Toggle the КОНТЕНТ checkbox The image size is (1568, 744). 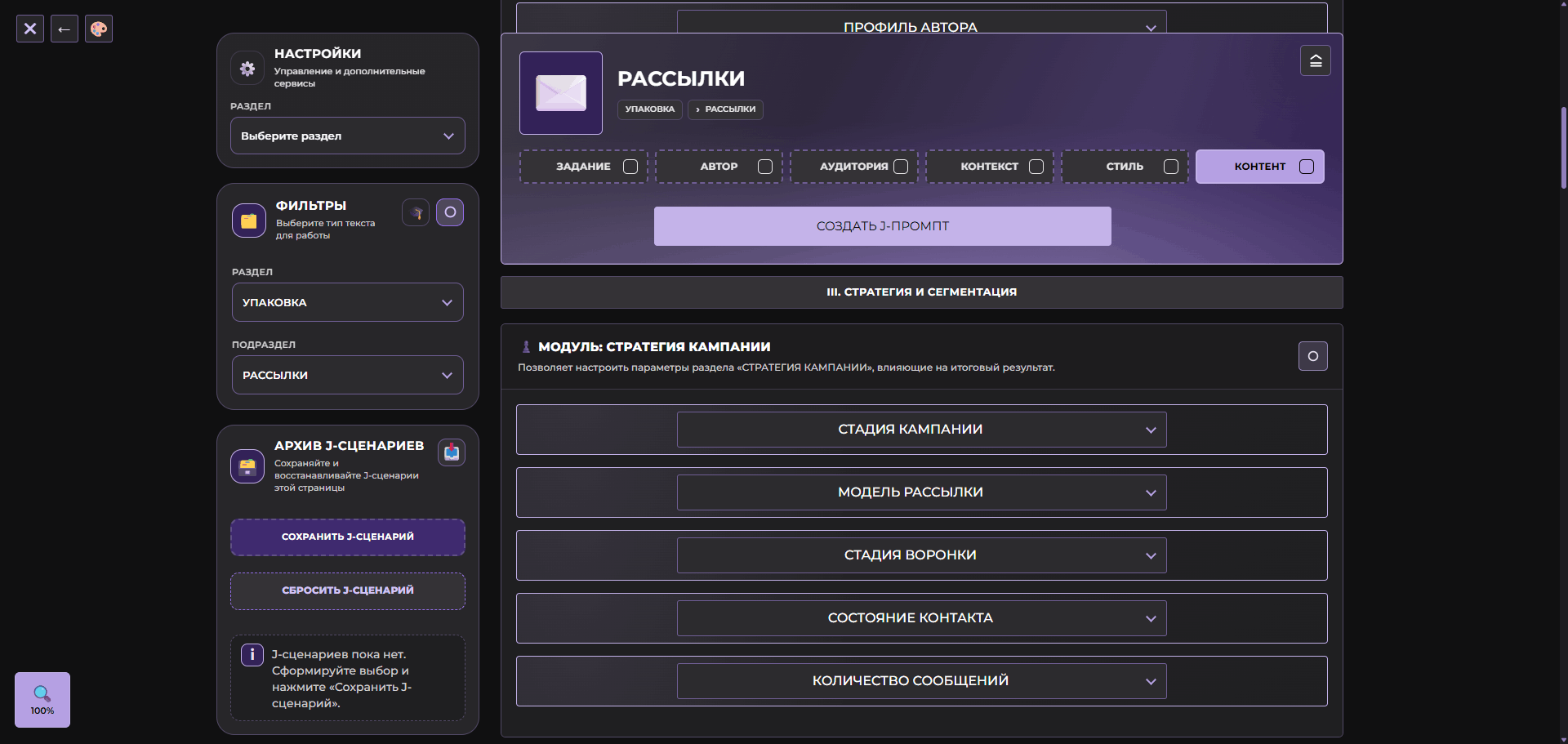[1307, 167]
